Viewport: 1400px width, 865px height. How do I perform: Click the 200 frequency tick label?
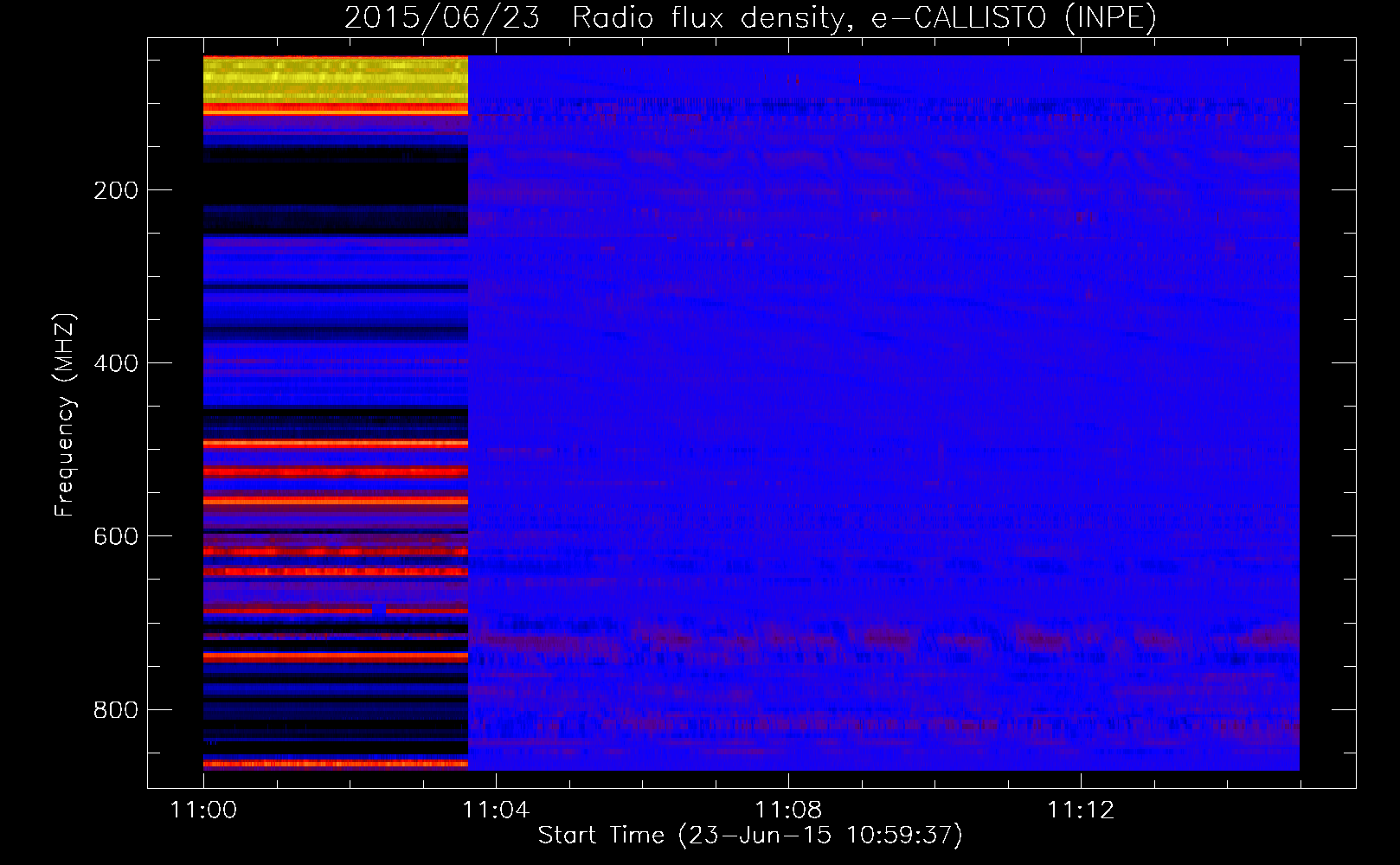116,190
